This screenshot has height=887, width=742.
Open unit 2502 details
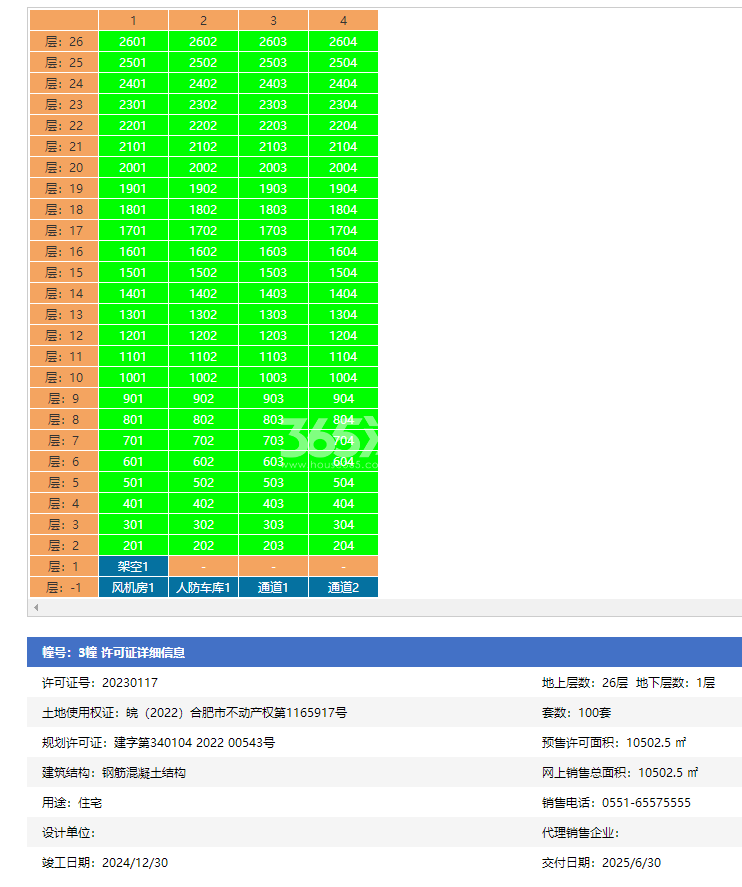[203, 63]
